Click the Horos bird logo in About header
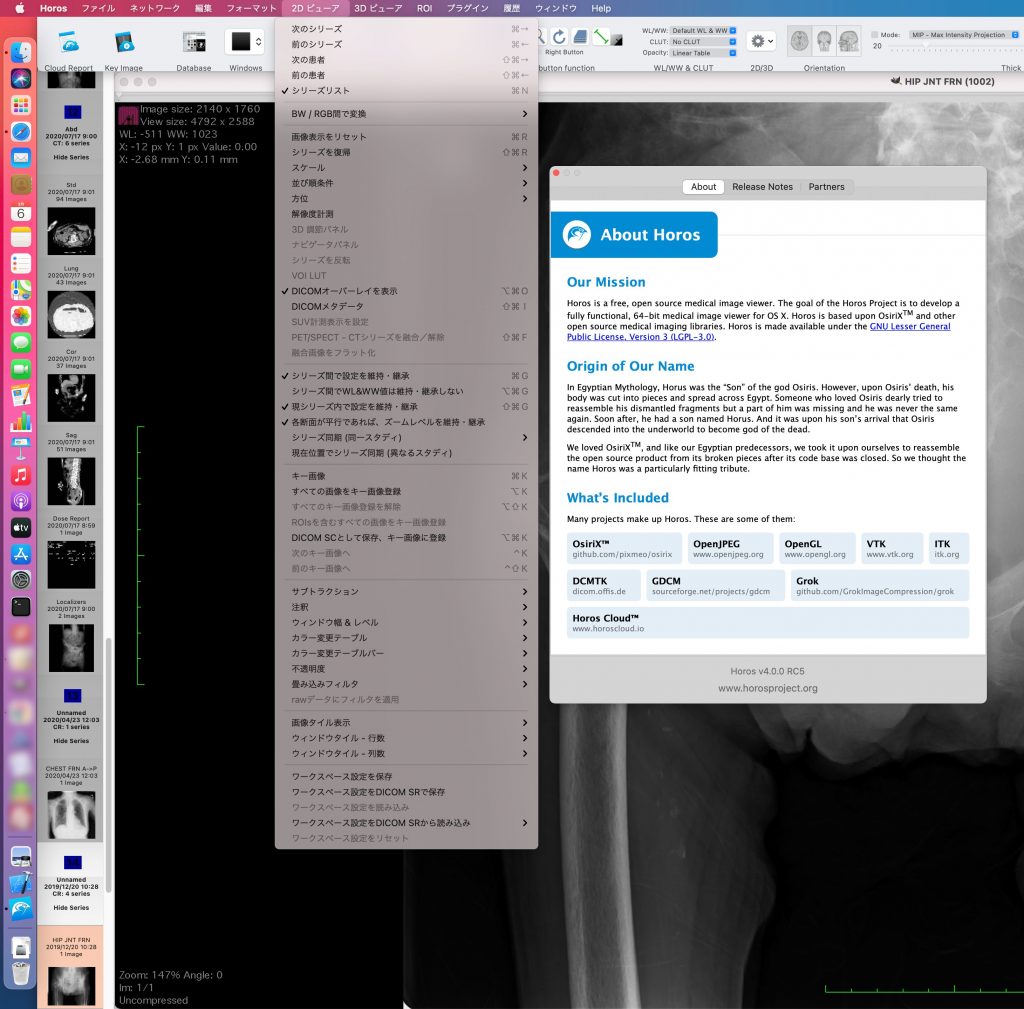 click(x=577, y=234)
